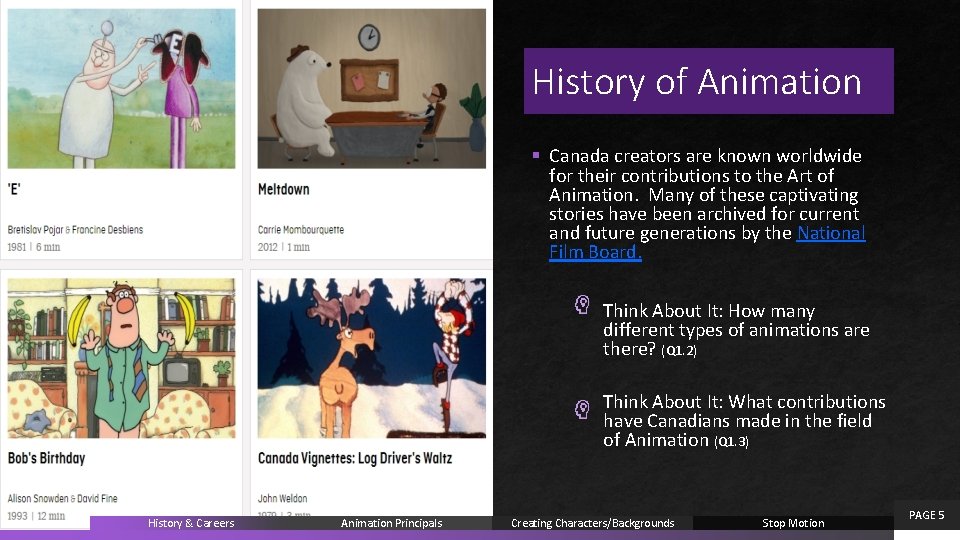Select the 'E' film title text
Screen dimensions: 960x540
[x=14, y=189]
